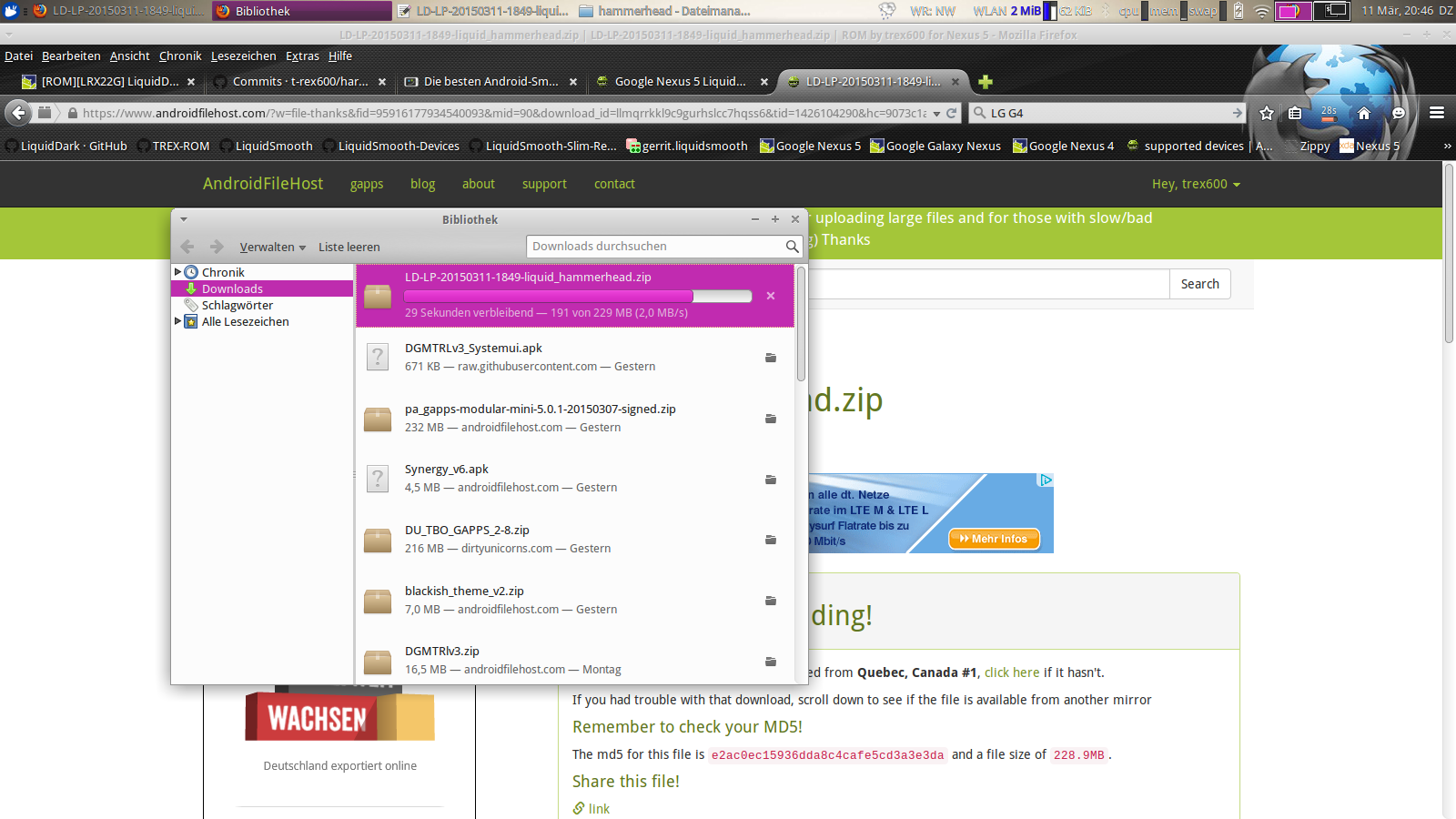1456x819 pixels.
Task: Click the download progress bar
Action: pyautogui.click(x=577, y=296)
